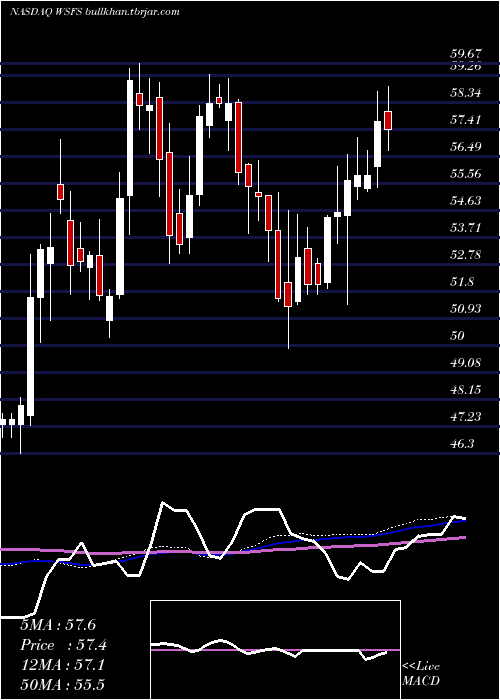Select the 50 price axis label
The height and width of the screenshot is (700, 500).
pos(458,336)
